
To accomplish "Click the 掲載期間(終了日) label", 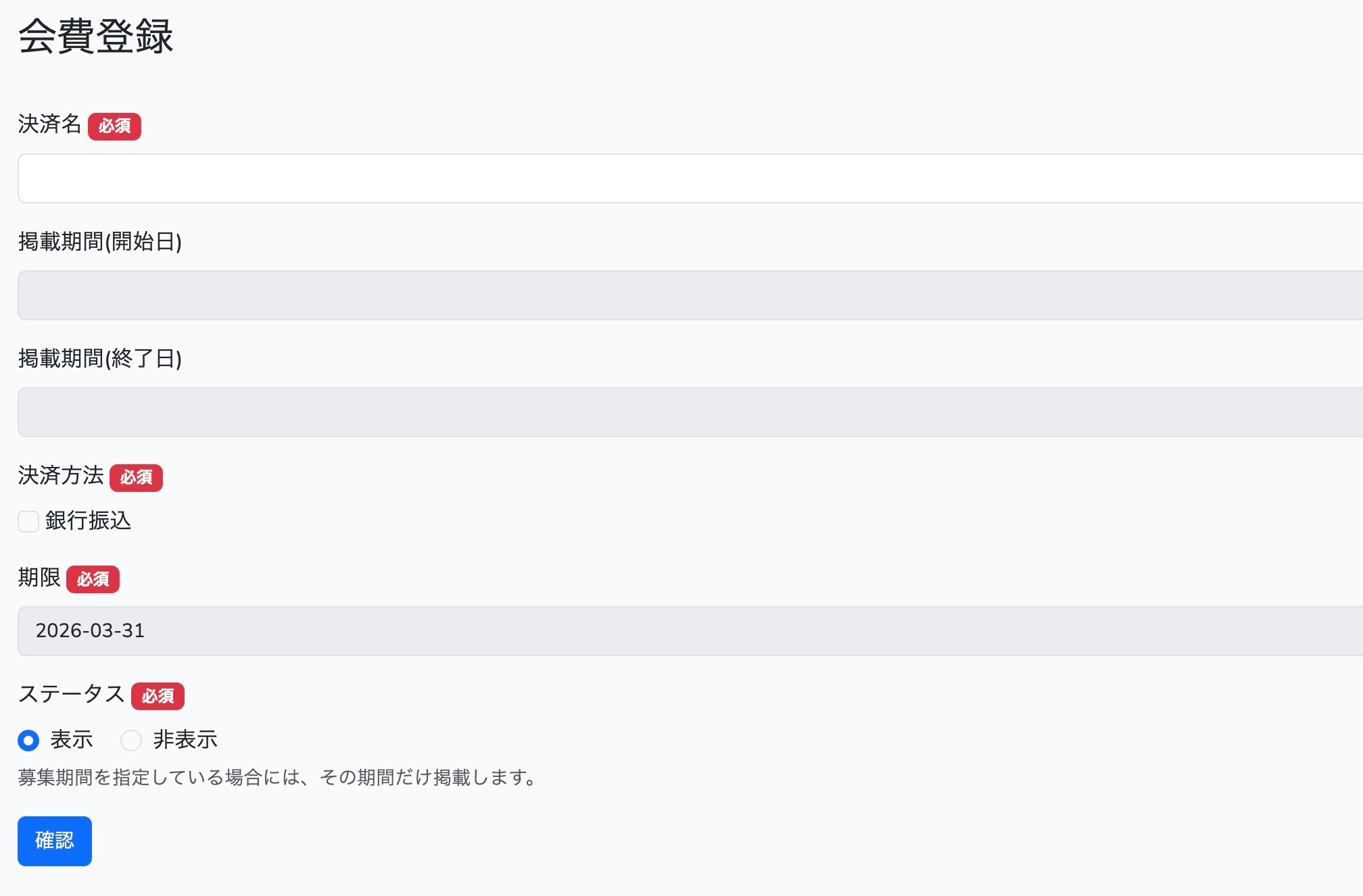I will [100, 359].
